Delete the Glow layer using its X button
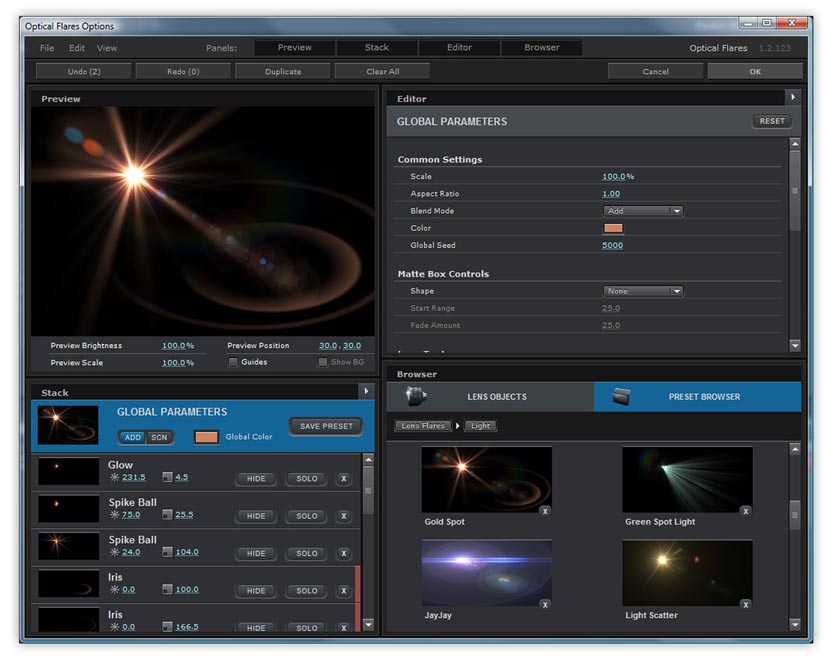 (x=343, y=479)
